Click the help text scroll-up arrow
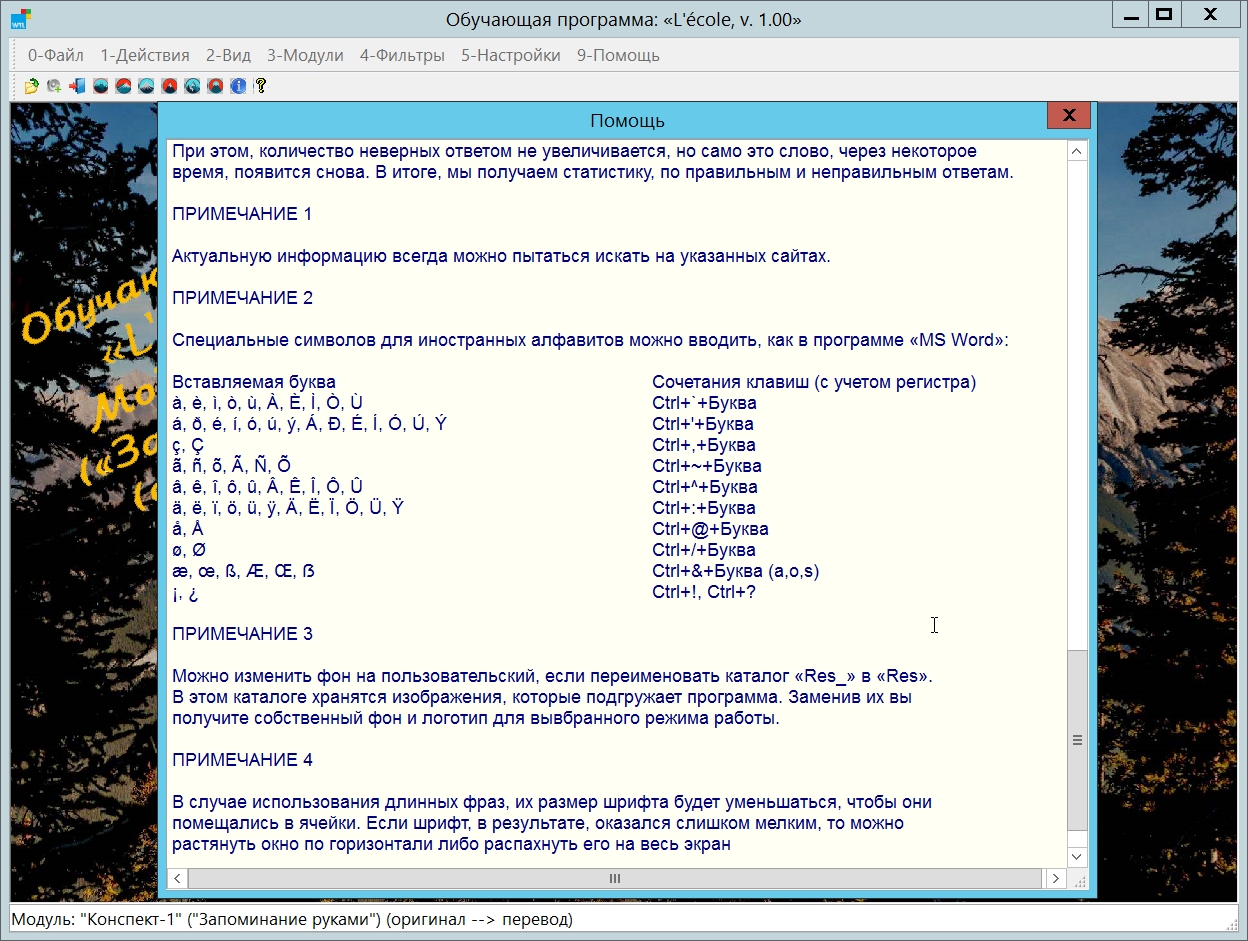 coord(1077,152)
